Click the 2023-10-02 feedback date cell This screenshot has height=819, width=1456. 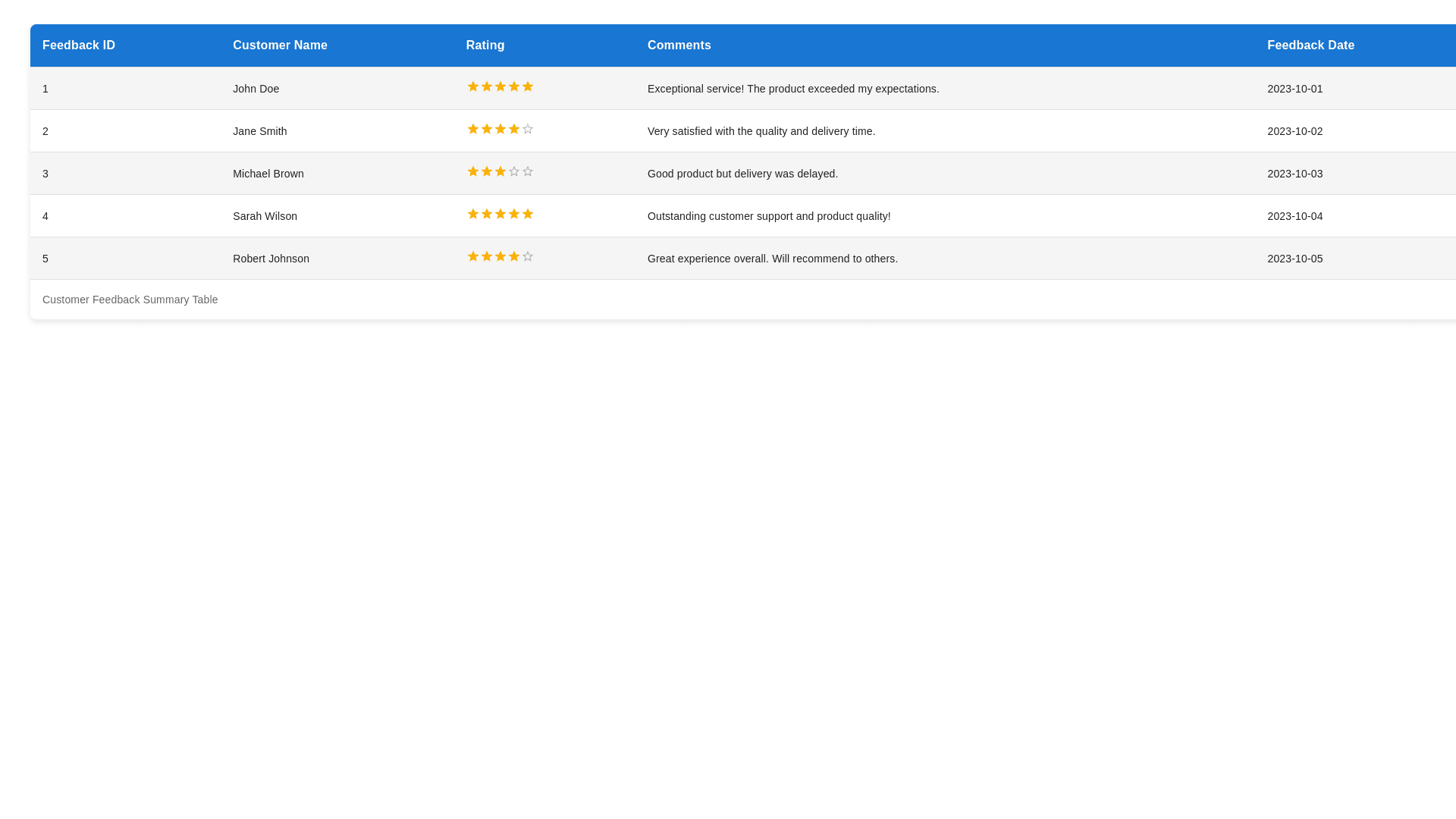[1294, 131]
